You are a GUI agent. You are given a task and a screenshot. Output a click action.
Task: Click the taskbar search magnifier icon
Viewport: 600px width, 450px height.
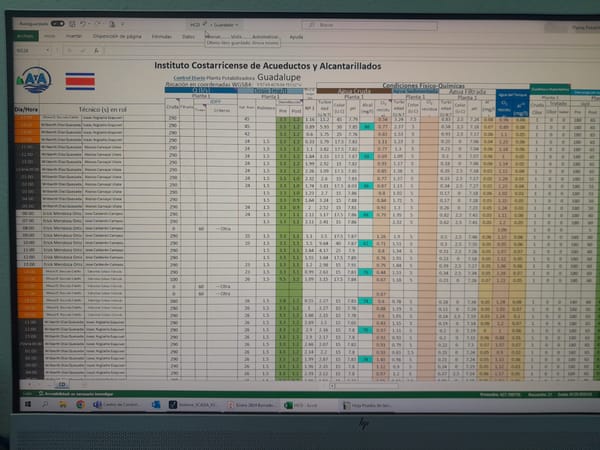[45, 404]
